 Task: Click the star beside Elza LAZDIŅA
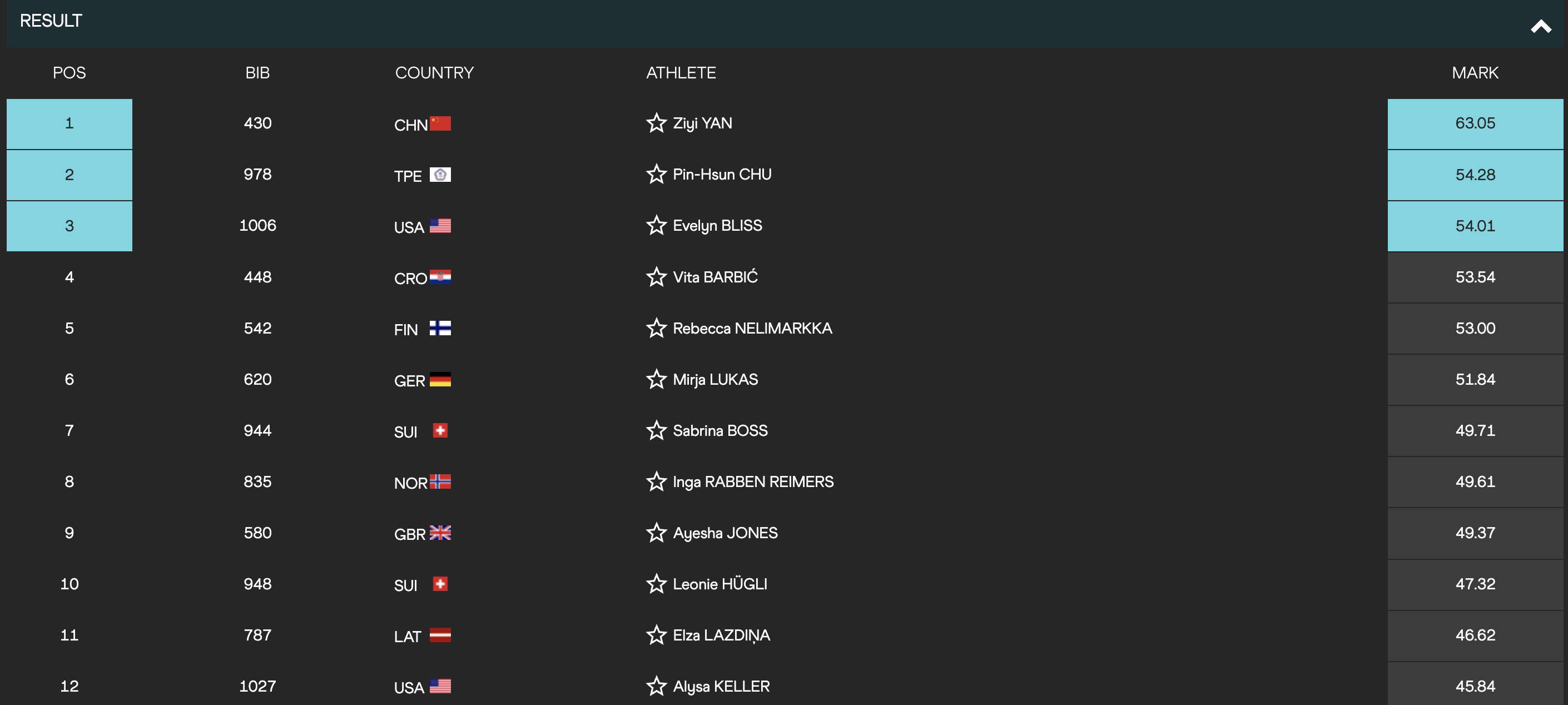(656, 635)
